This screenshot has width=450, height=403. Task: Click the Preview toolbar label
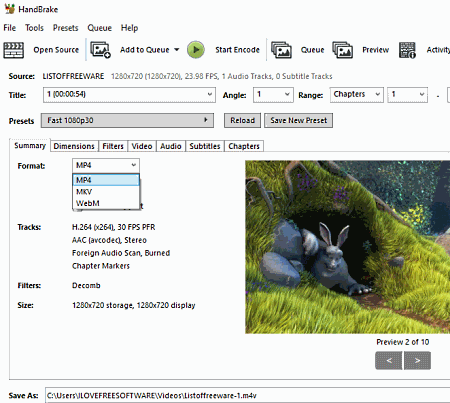click(376, 50)
